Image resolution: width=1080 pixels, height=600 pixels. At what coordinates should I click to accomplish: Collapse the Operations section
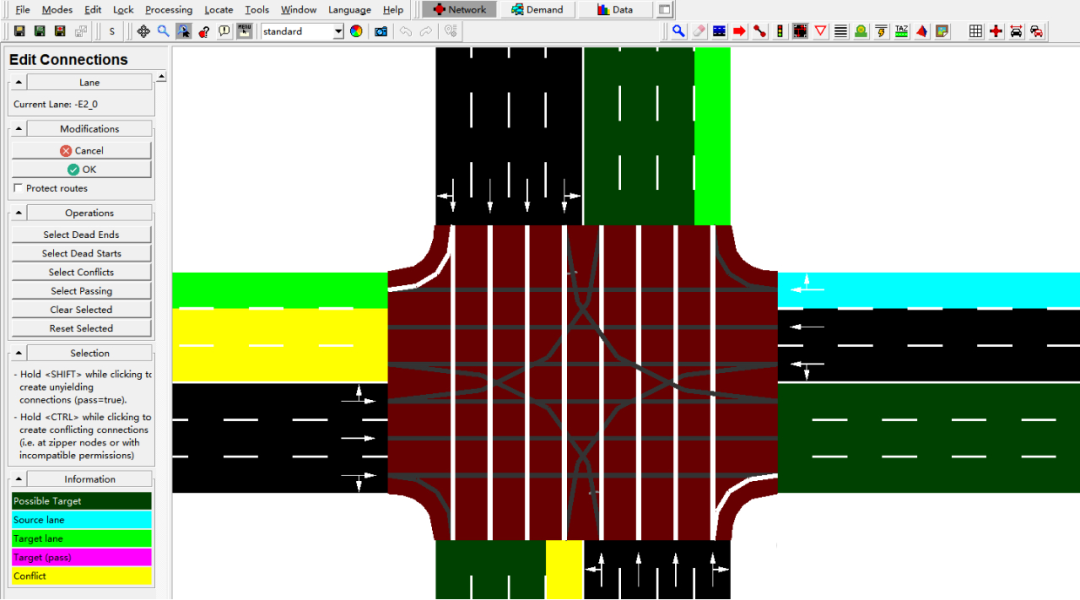click(16, 213)
